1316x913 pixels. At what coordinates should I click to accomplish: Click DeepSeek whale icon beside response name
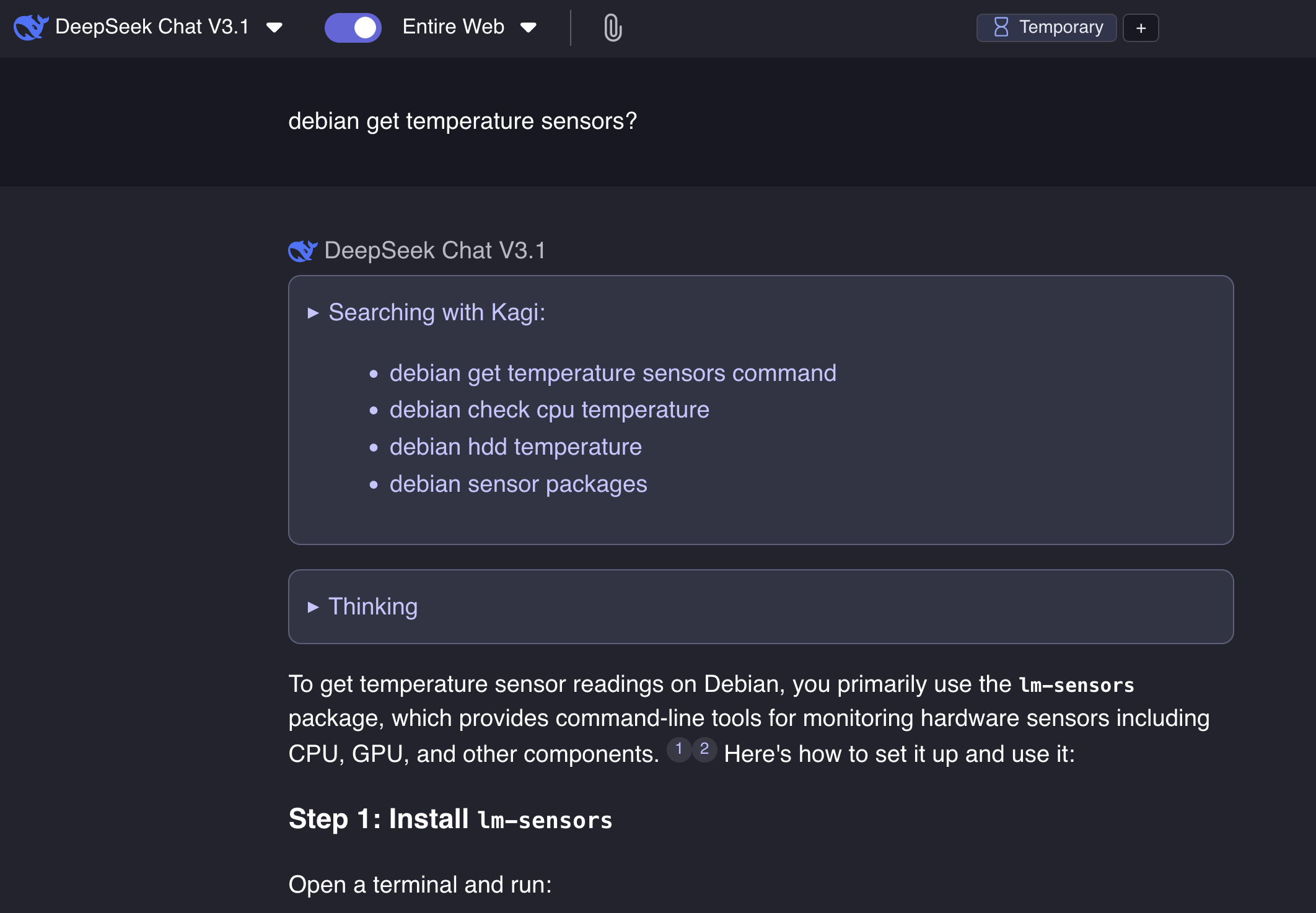click(x=302, y=251)
